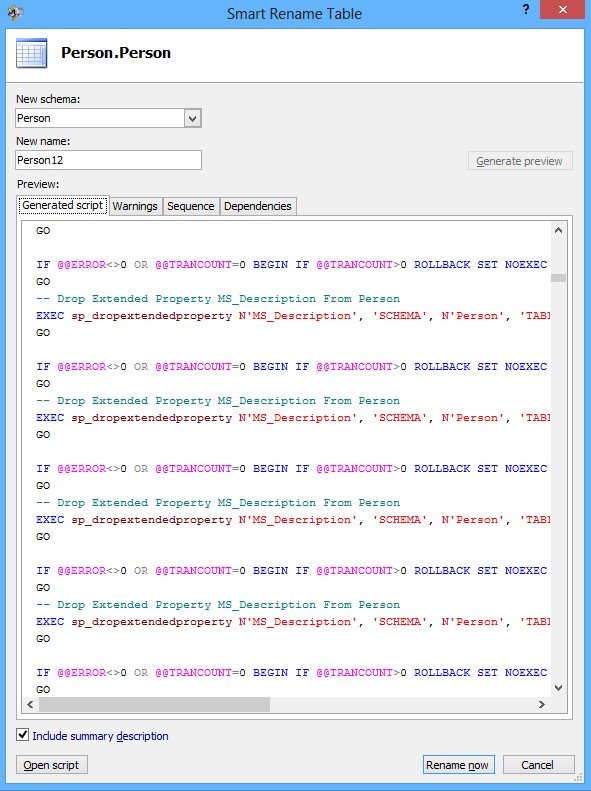Click the table icon beside Person.Person
The image size is (591, 791).
click(x=31, y=53)
